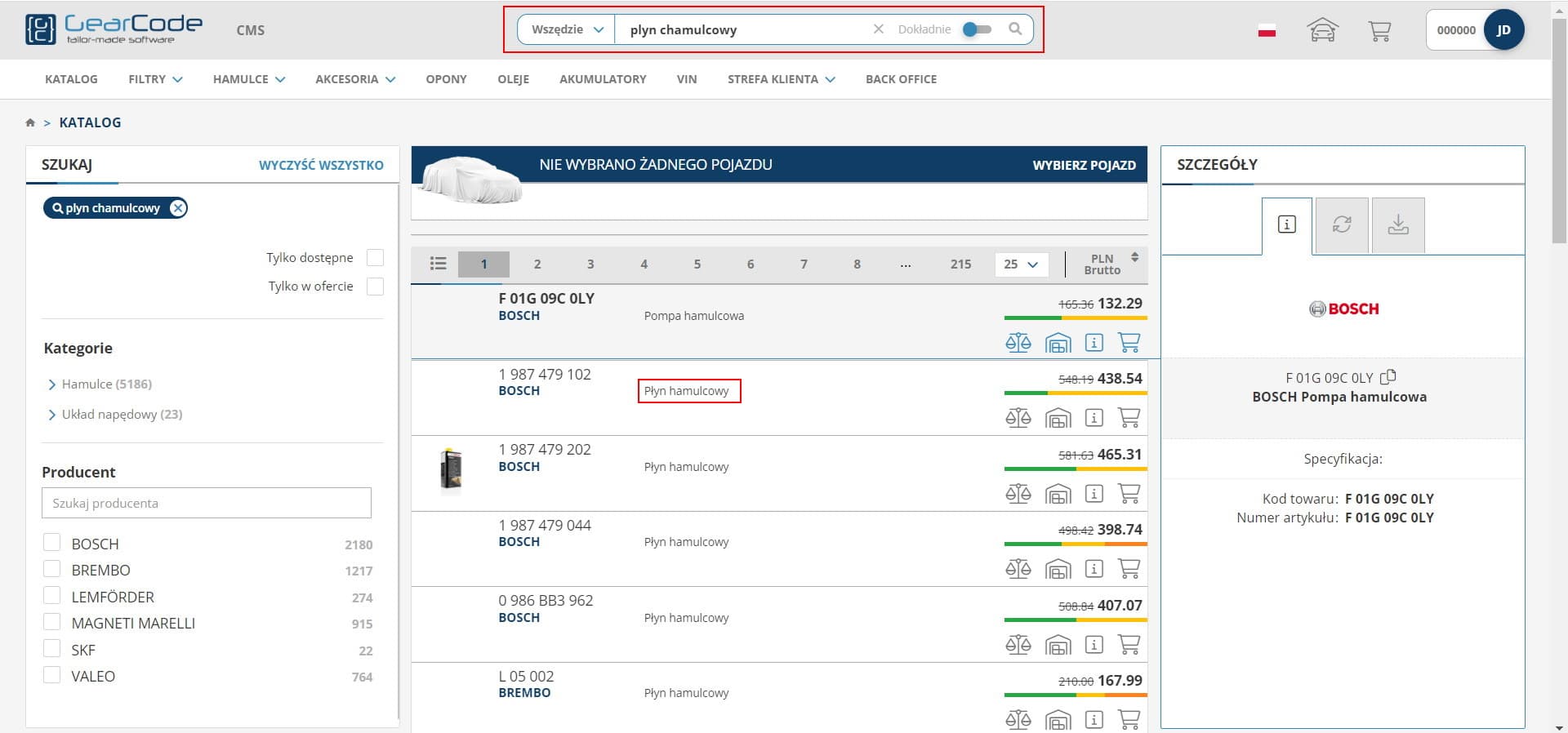Open the Wszędzie search scope dropdown
Screen dimensions: 1568x733
tap(567, 29)
